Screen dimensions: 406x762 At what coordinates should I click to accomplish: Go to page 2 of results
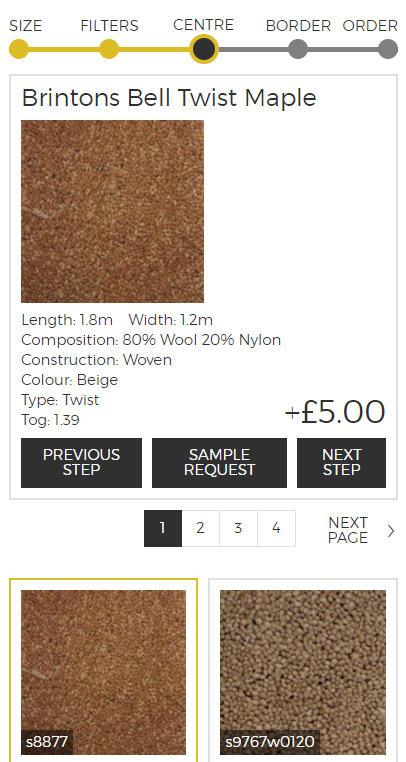(x=200, y=528)
